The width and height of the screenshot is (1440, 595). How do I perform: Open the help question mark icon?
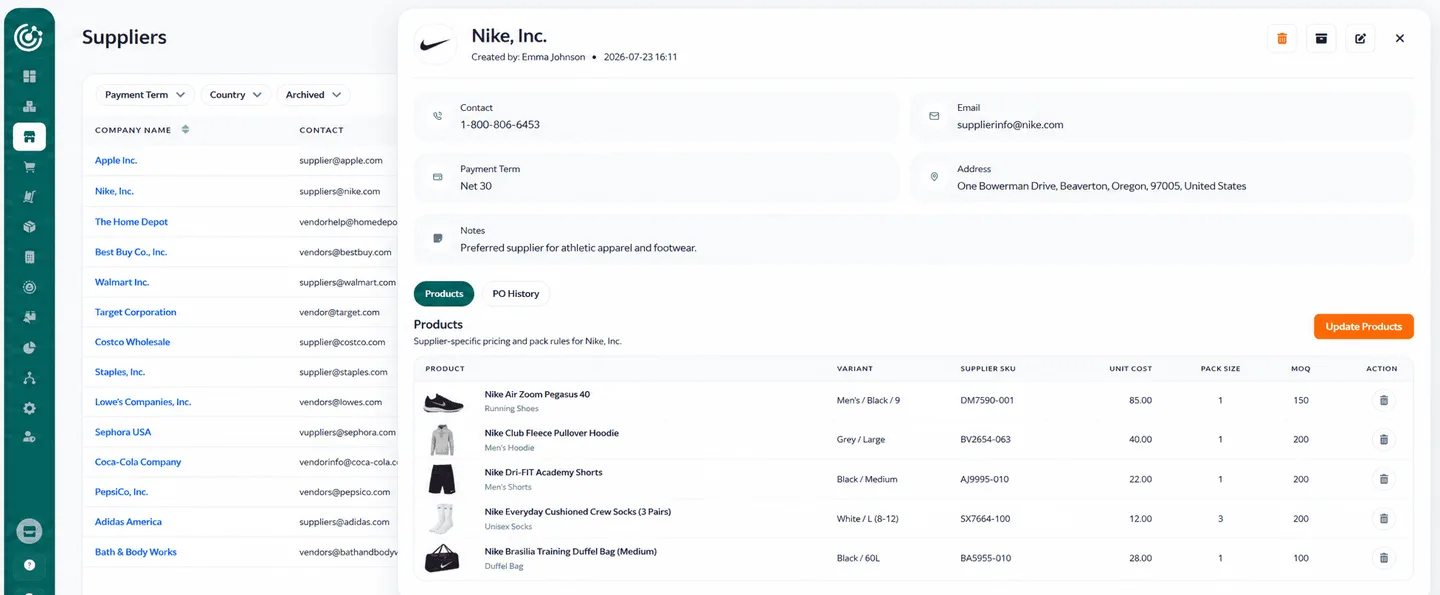click(29, 565)
